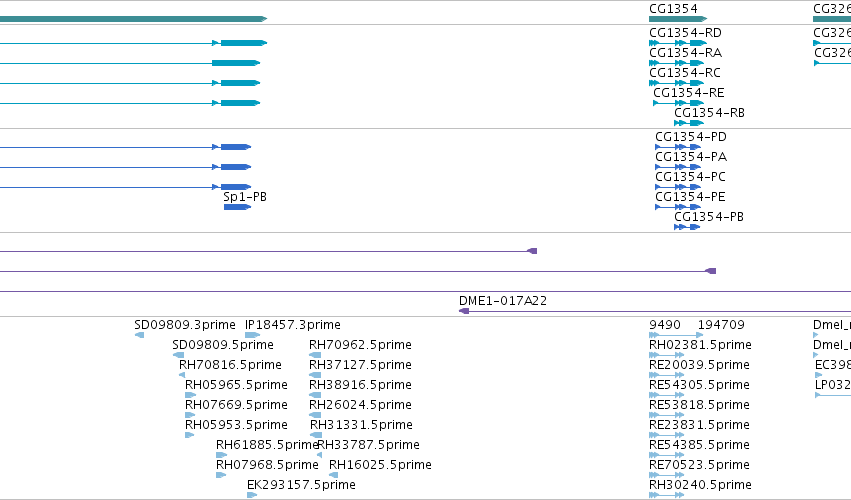Select the CG1354 gene label
The width and height of the screenshot is (851, 500).
coord(673,9)
